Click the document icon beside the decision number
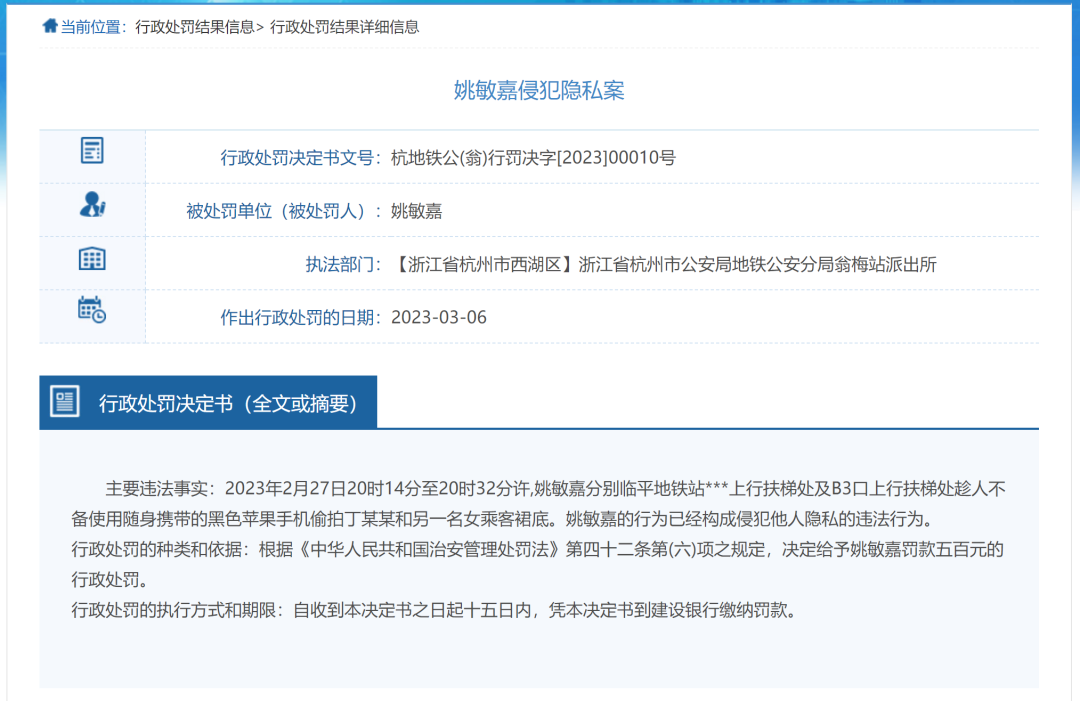Image resolution: width=1080 pixels, height=701 pixels. point(93,150)
